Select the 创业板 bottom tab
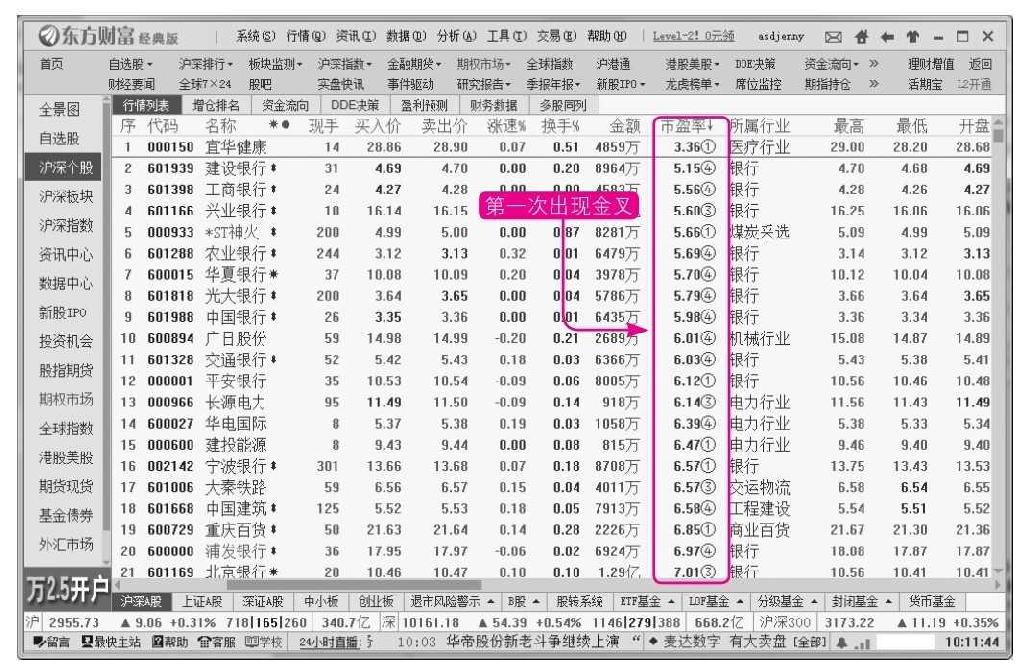 tap(376, 601)
